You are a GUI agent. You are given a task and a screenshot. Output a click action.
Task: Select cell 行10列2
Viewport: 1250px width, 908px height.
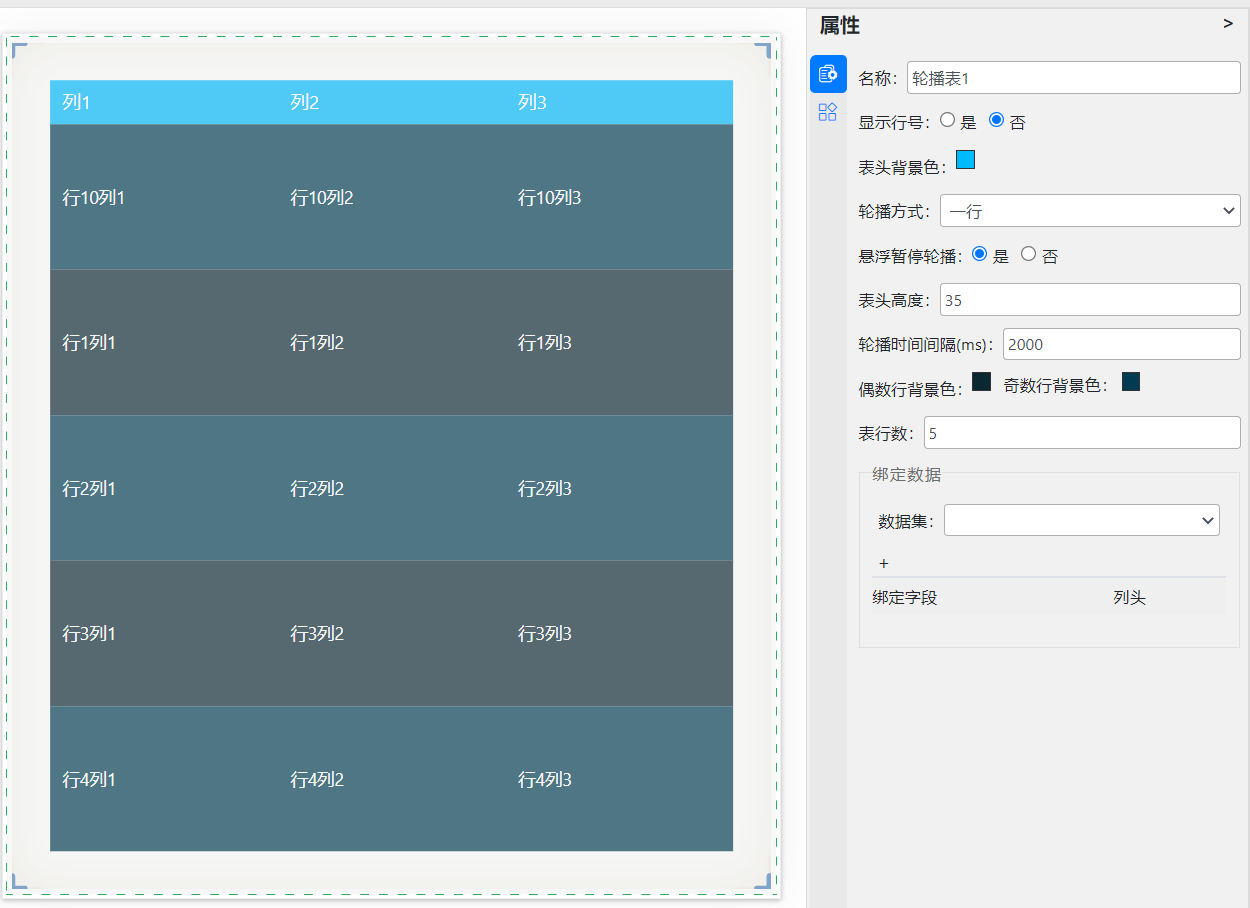[321, 198]
